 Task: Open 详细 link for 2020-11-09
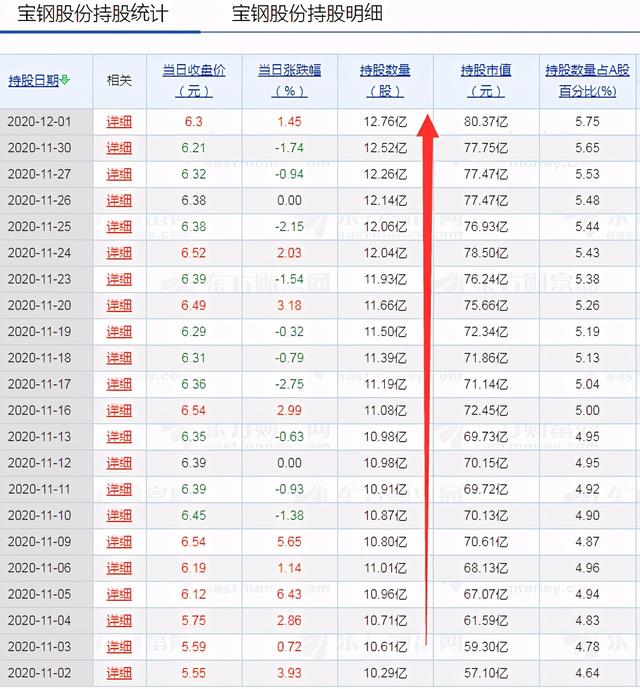pyautogui.click(x=119, y=542)
